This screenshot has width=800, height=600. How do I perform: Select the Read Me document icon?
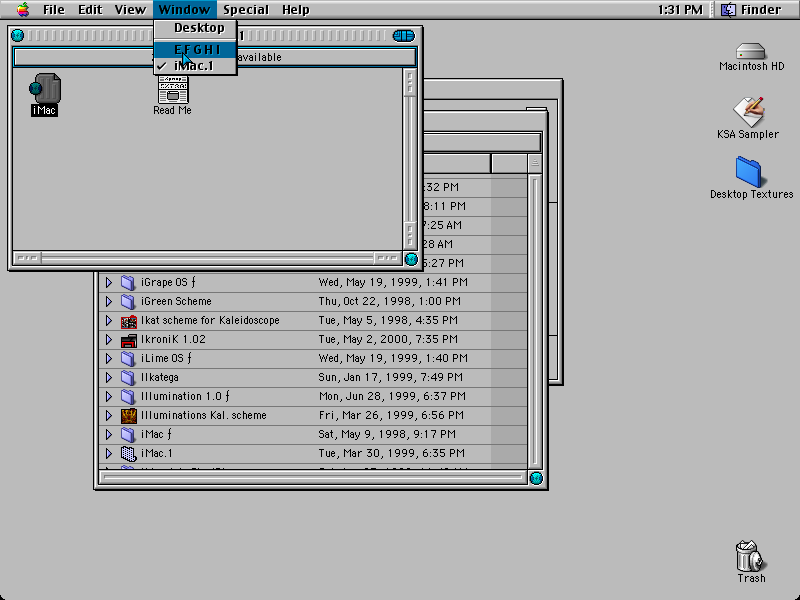(173, 89)
